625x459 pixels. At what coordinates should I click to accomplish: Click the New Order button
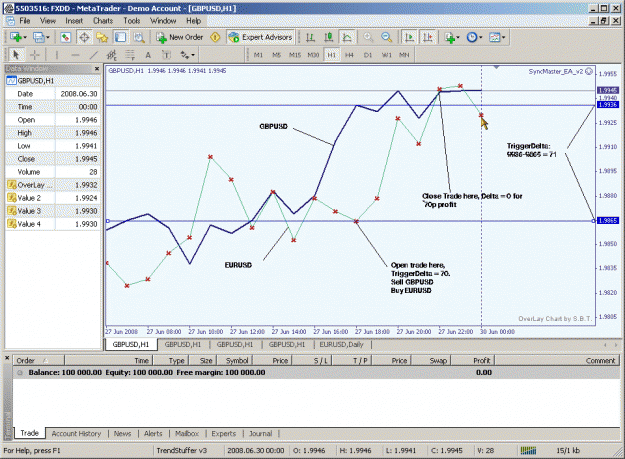click(x=180, y=37)
